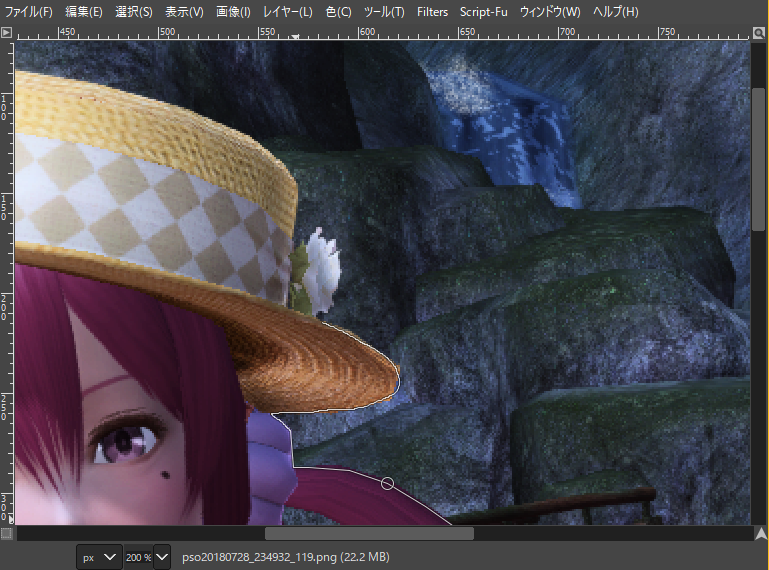Screen dimensions: 769x570
Task: Click the circular brush cursor on the selection edge
Action: click(387, 484)
